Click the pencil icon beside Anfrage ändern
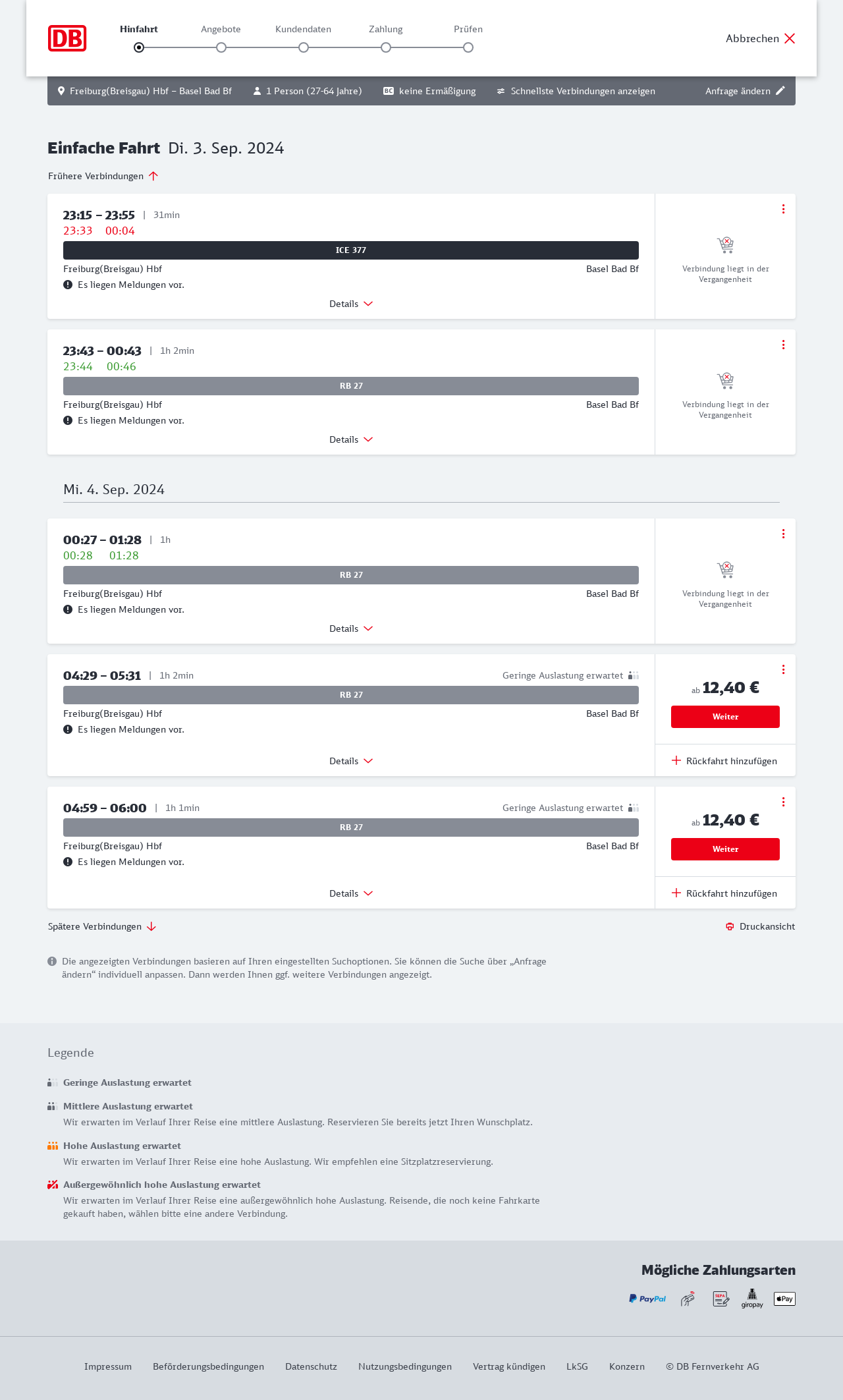The width and height of the screenshot is (843, 1400). click(x=780, y=91)
